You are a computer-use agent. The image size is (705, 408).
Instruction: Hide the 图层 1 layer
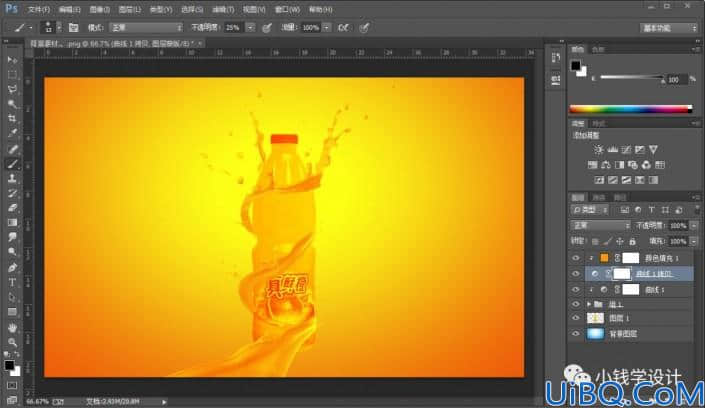[576, 318]
